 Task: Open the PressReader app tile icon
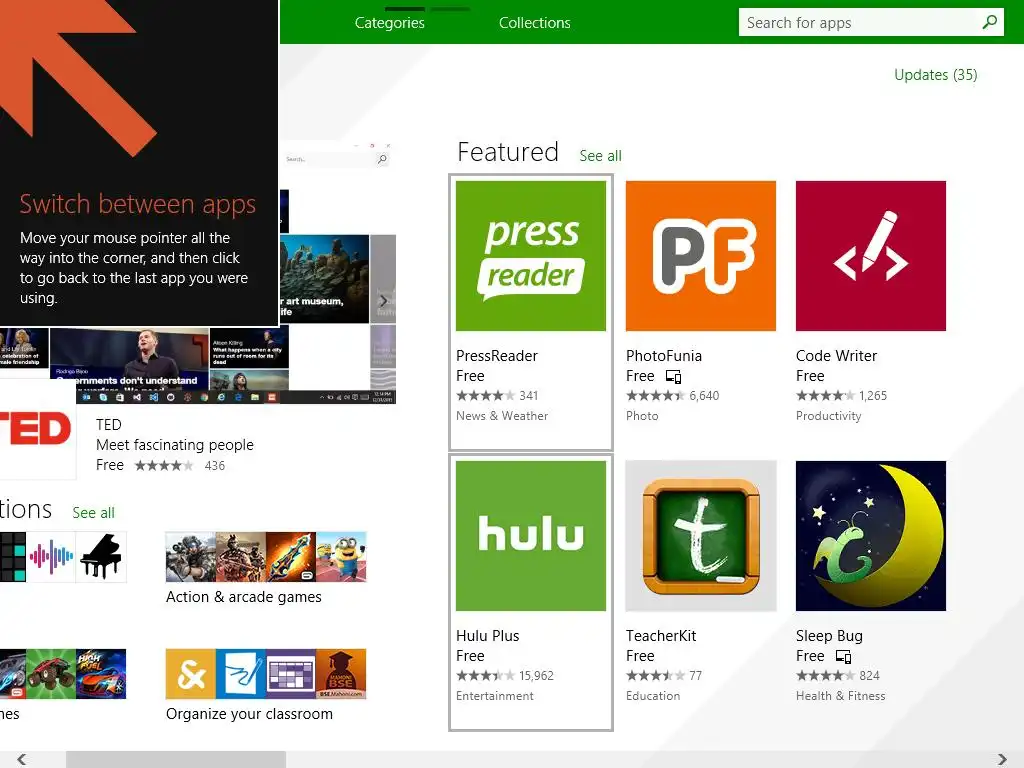coord(530,255)
